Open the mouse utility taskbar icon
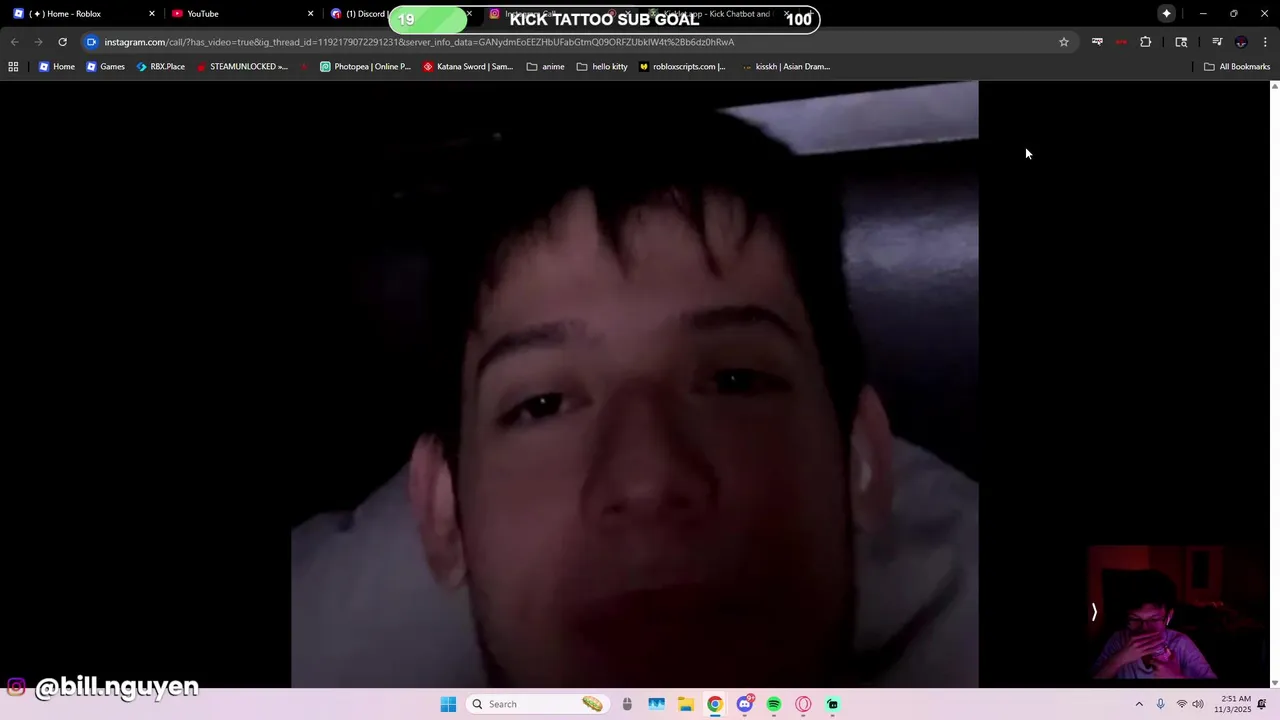This screenshot has width=1280, height=720. tap(627, 704)
